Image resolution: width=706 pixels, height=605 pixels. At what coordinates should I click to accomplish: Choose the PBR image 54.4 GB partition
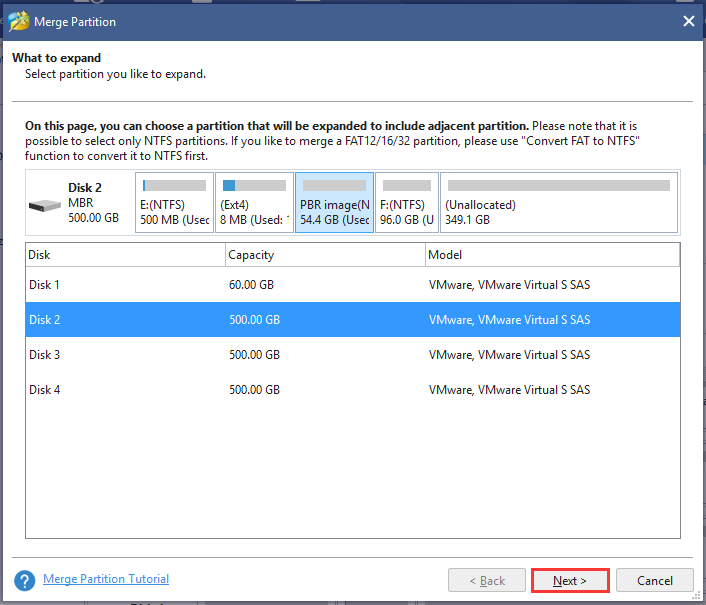tap(335, 203)
